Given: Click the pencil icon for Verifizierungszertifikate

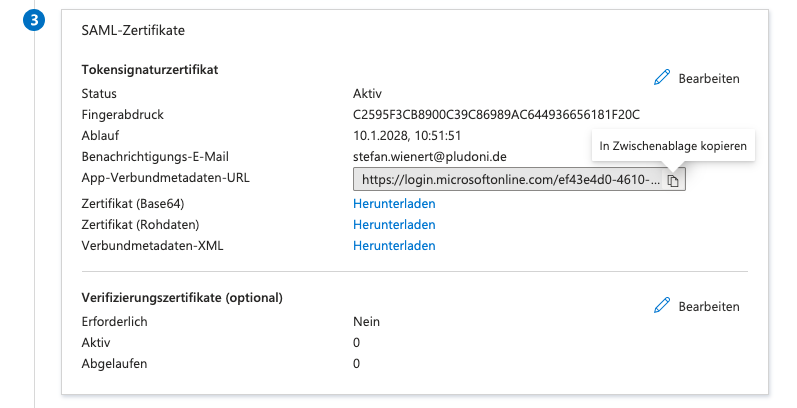Looking at the screenshot, I should [x=661, y=305].
